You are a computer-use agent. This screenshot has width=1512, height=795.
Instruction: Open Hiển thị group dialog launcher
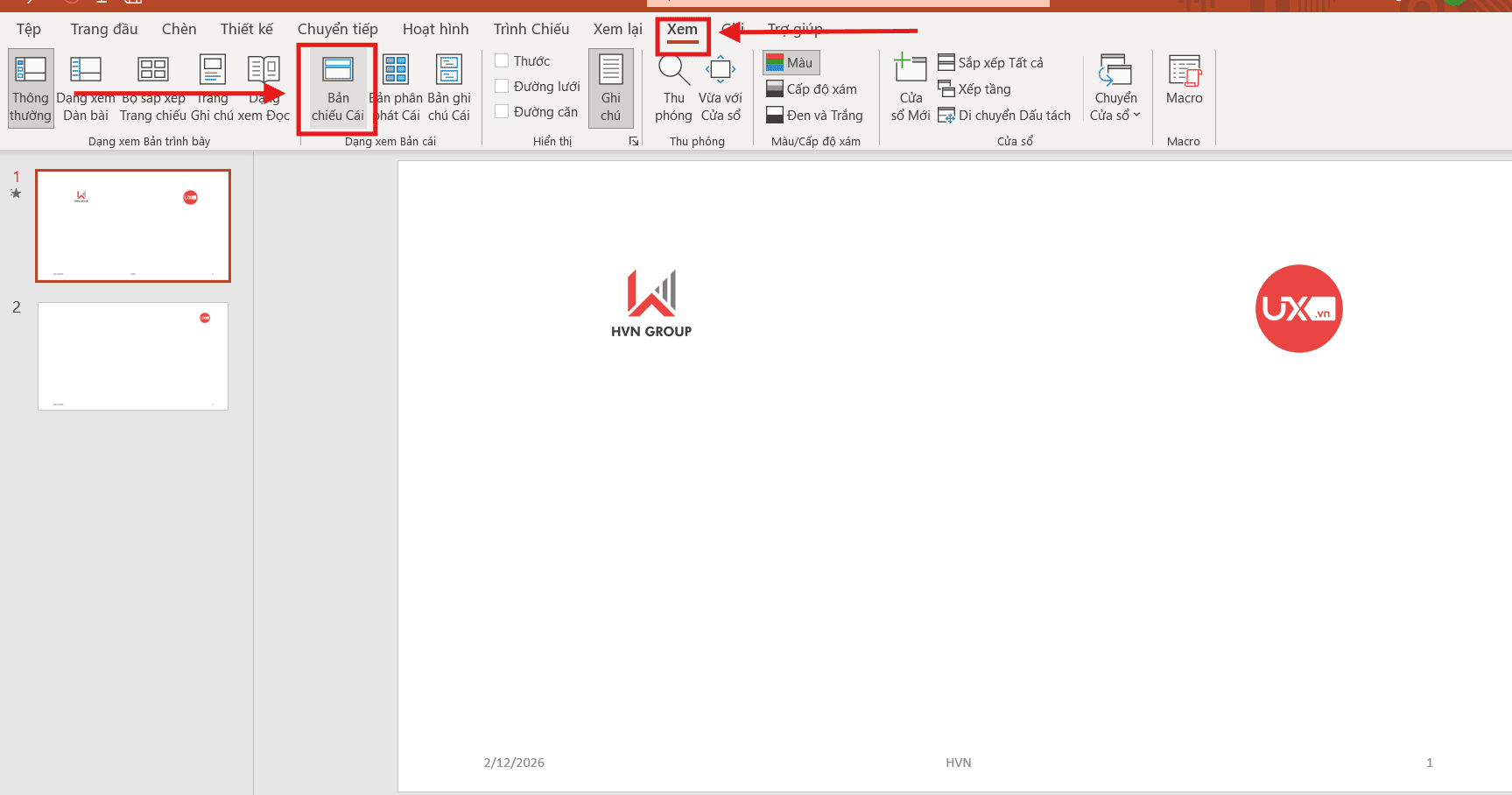634,141
